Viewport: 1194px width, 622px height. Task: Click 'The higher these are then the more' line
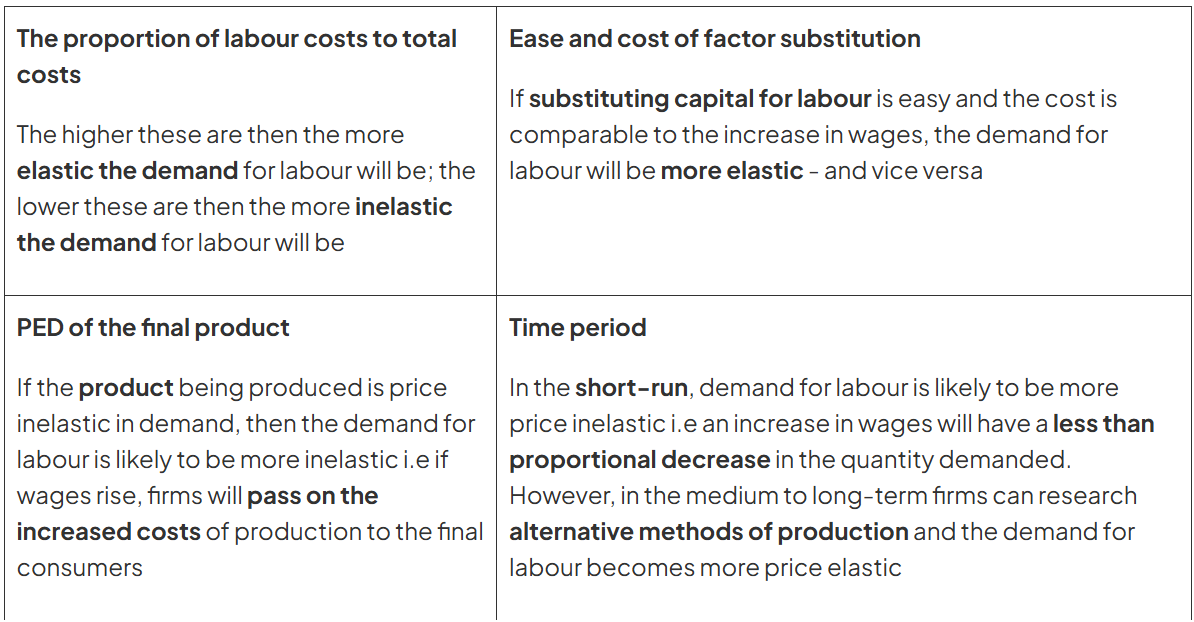click(x=210, y=135)
